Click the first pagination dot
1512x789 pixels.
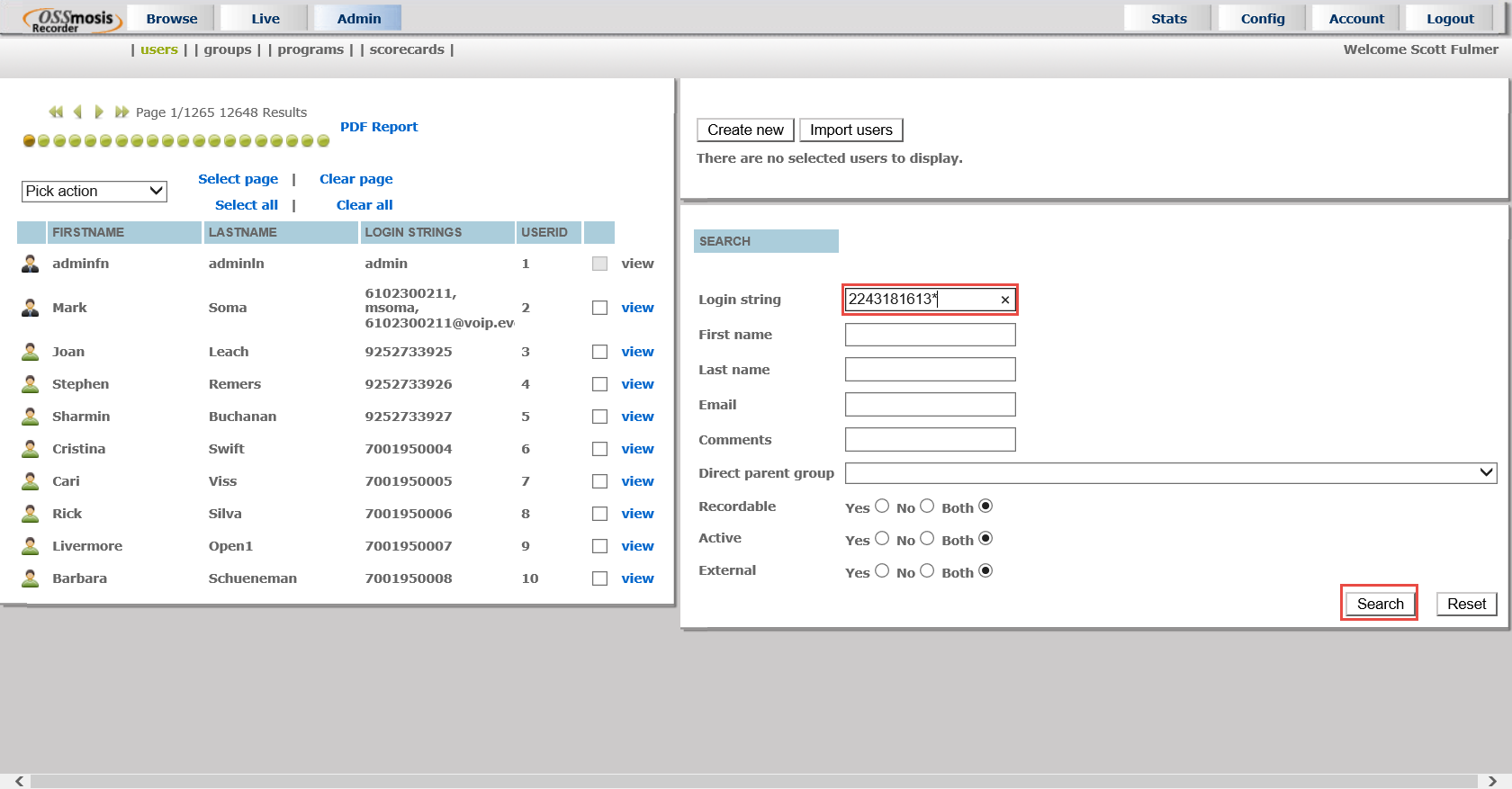tap(29, 141)
